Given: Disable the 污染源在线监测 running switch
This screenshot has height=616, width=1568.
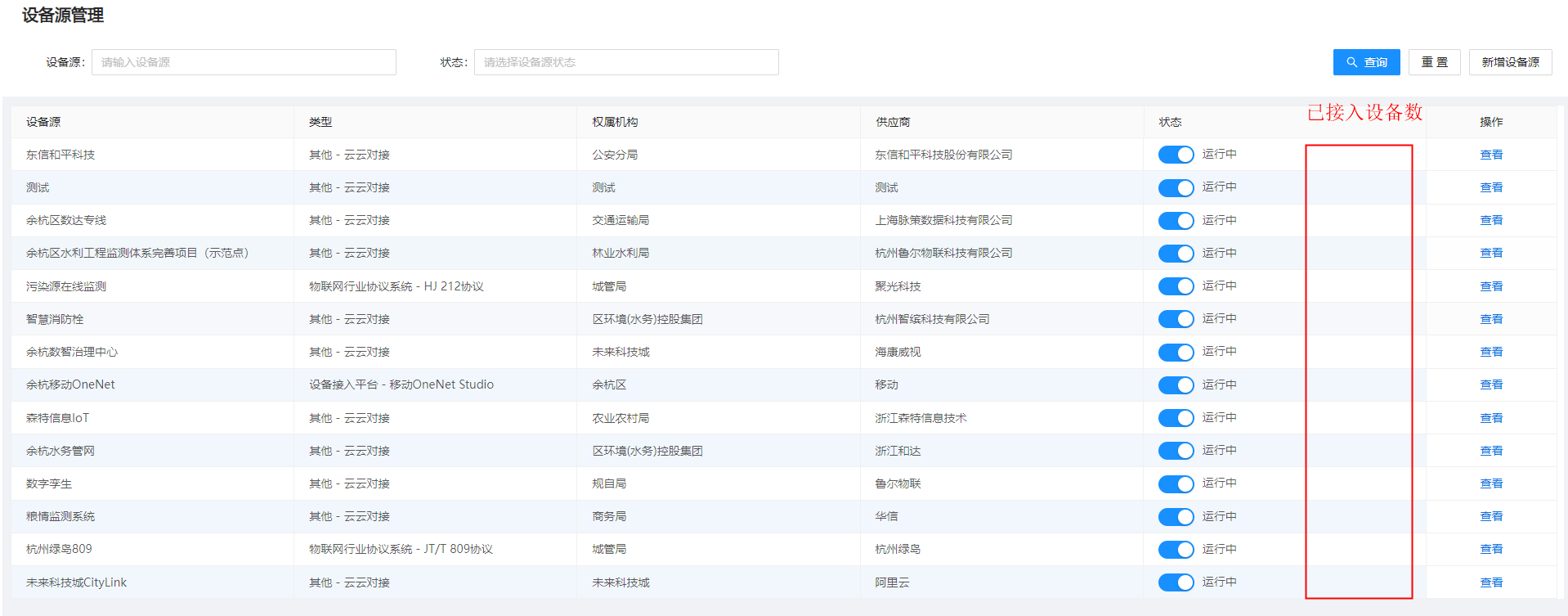Looking at the screenshot, I should coord(1176,286).
